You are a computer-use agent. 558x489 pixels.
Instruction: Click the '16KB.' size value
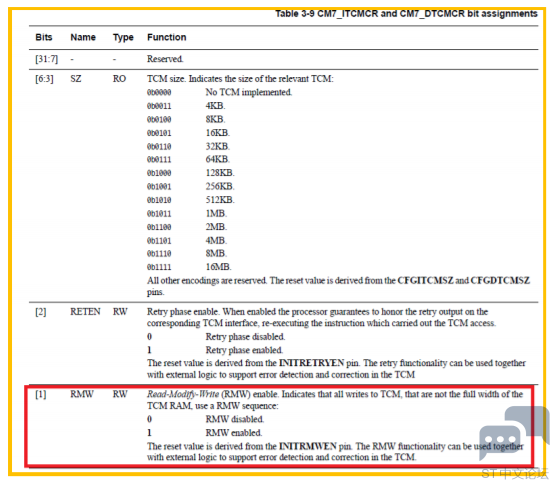[x=218, y=133]
